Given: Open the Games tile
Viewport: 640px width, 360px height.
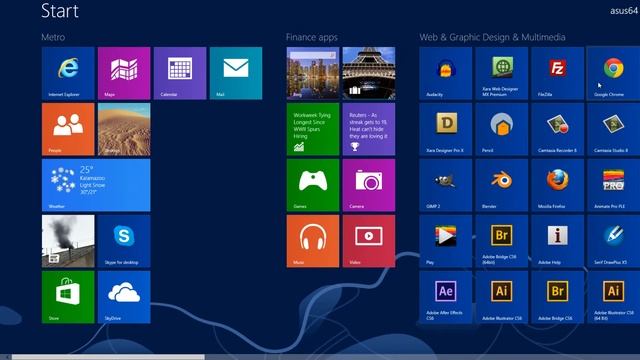Looking at the screenshot, I should (x=313, y=185).
